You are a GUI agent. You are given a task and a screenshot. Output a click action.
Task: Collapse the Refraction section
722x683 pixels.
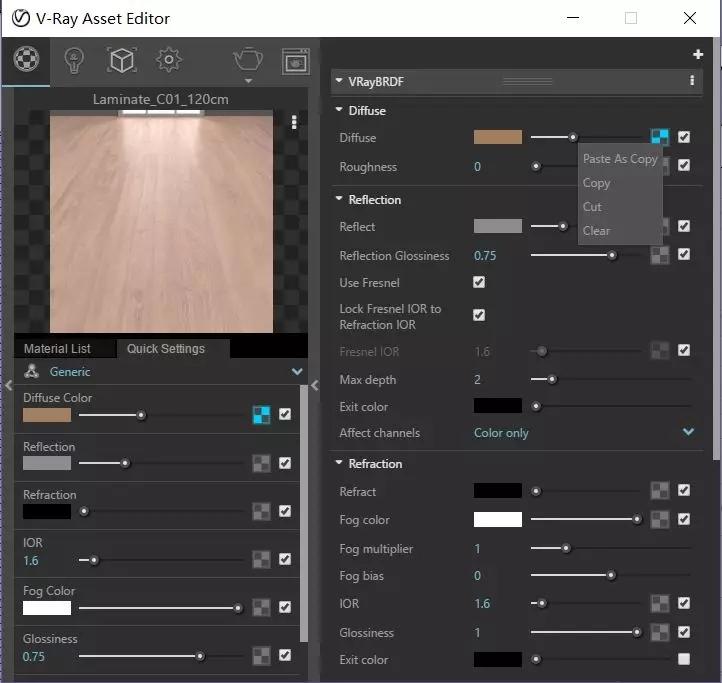[339, 462]
